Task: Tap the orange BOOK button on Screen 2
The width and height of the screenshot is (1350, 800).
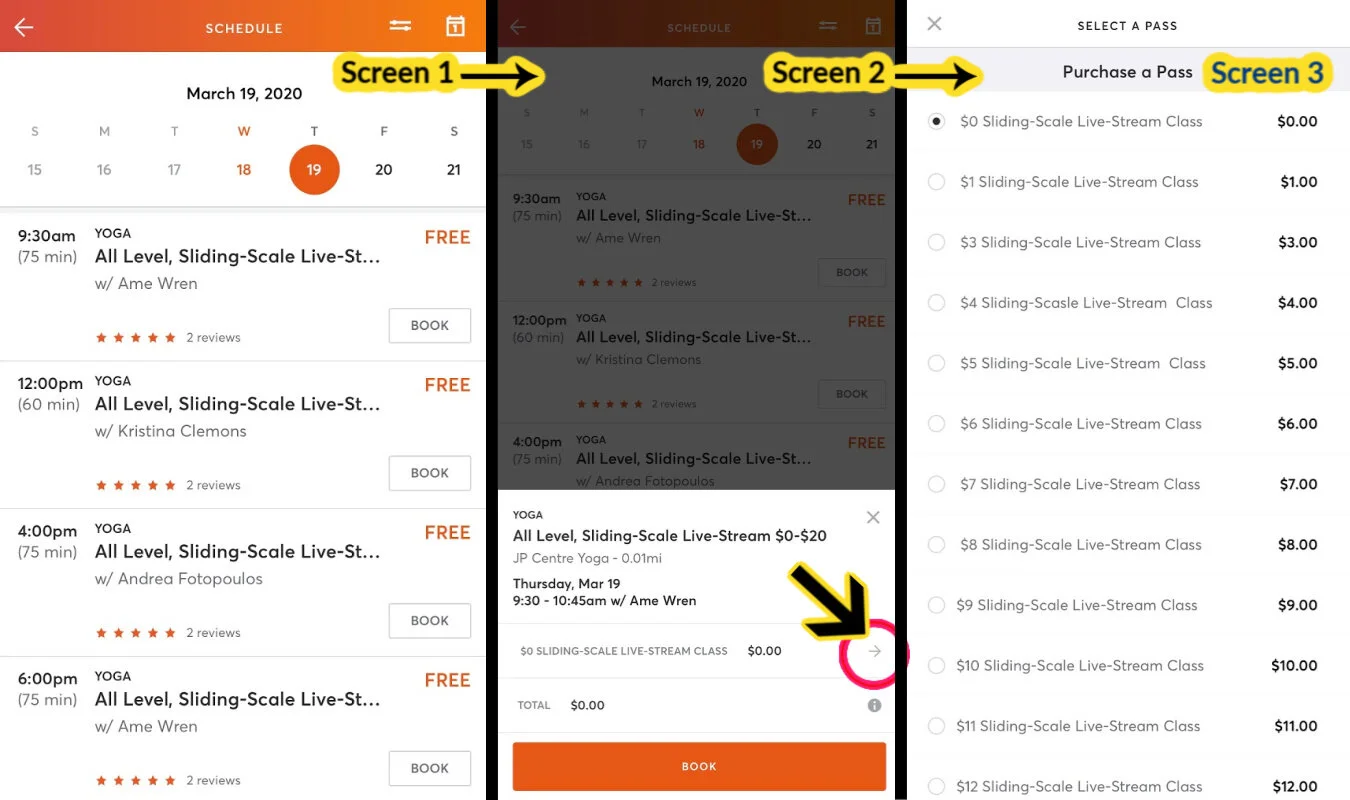Action: (699, 767)
